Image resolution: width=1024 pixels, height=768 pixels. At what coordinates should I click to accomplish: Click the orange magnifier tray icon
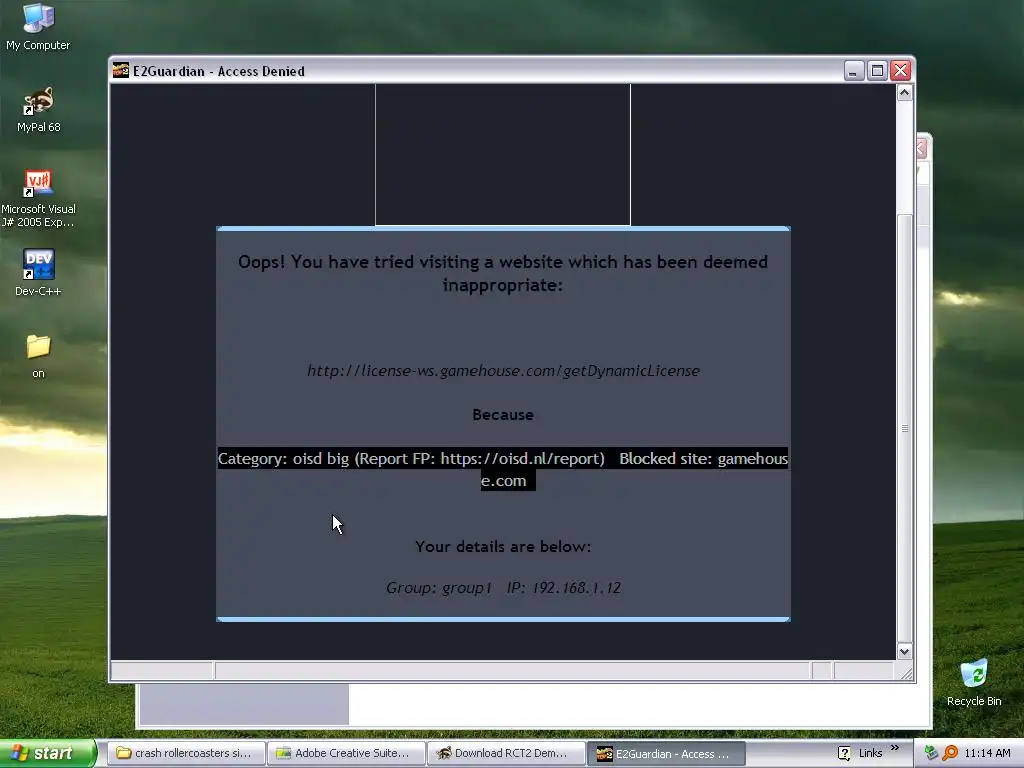[x=950, y=753]
